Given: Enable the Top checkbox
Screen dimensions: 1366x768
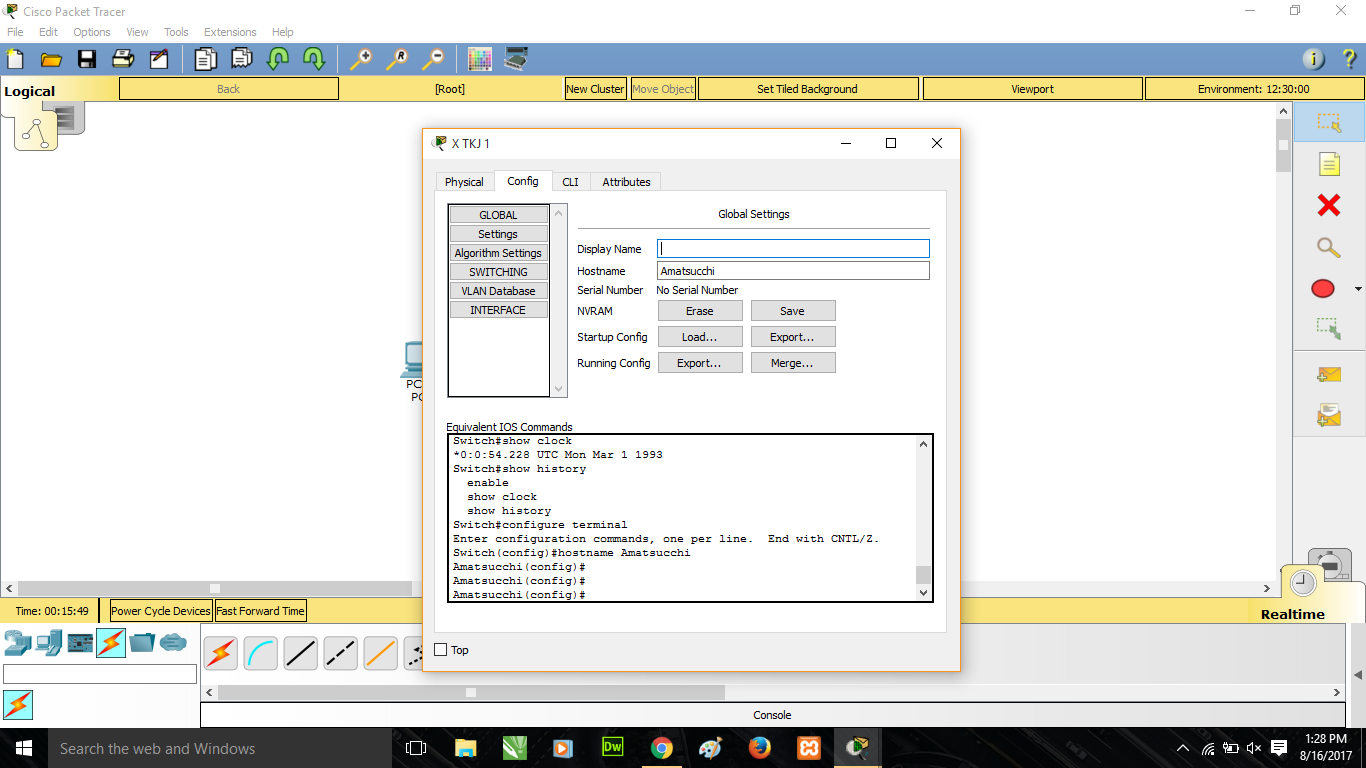Looking at the screenshot, I should coord(441,650).
